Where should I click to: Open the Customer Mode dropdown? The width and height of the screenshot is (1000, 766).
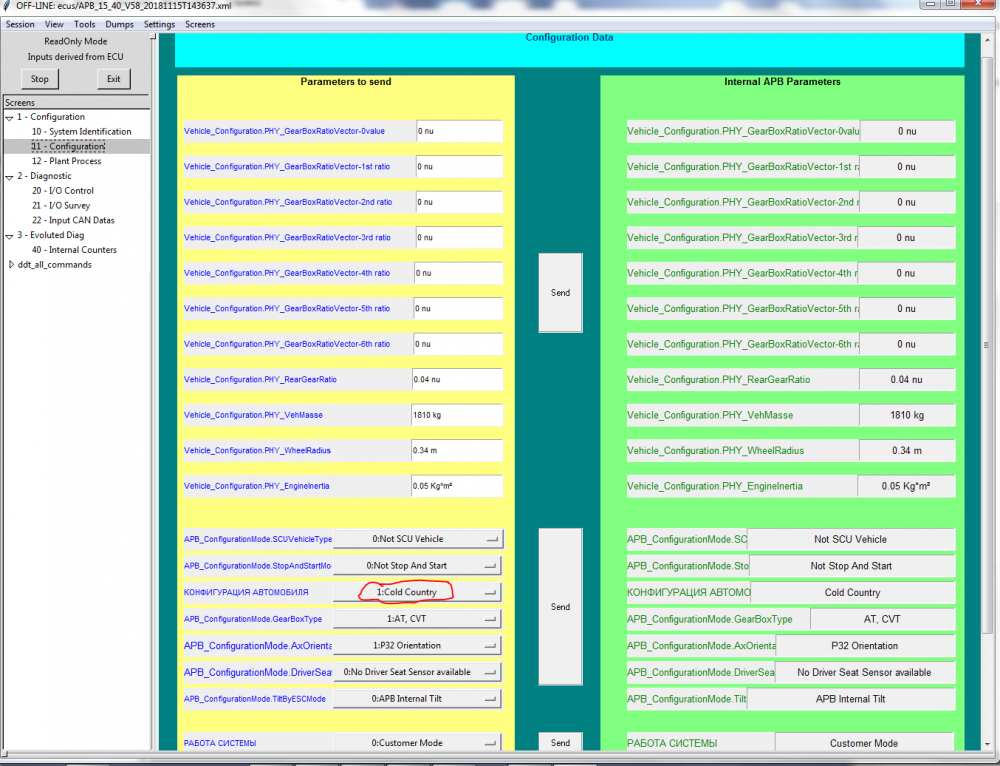pos(418,743)
